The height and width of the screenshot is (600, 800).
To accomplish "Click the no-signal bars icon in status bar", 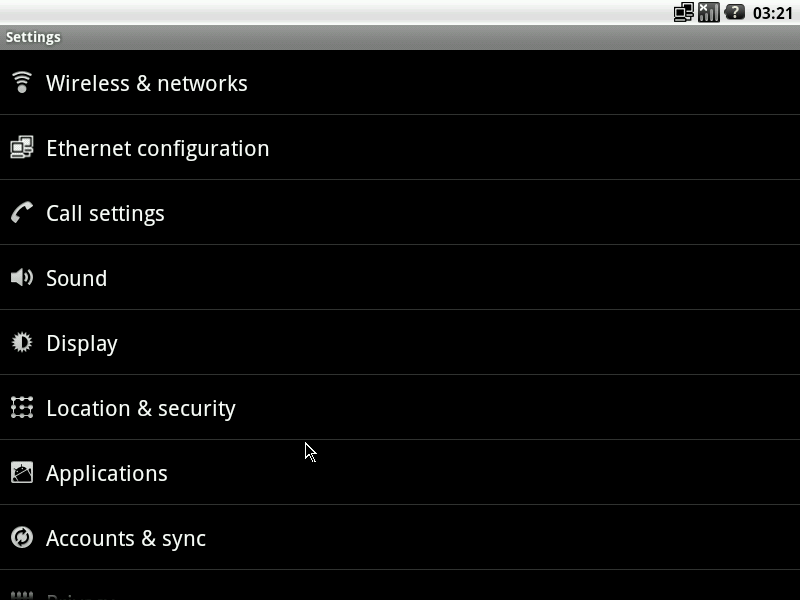I will coord(709,12).
